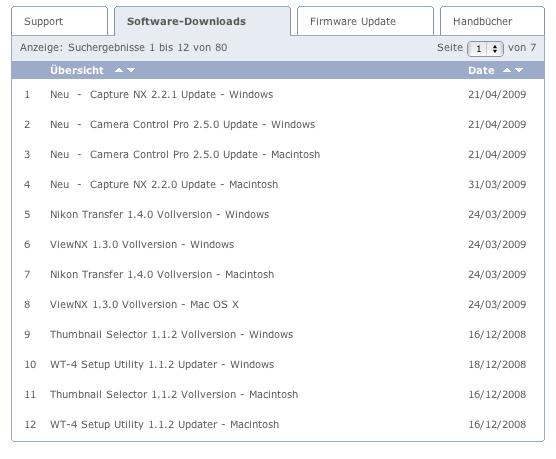Sort Übersicht column descending arrow
Image resolution: width=556 pixels, height=459 pixels.
coord(131,70)
